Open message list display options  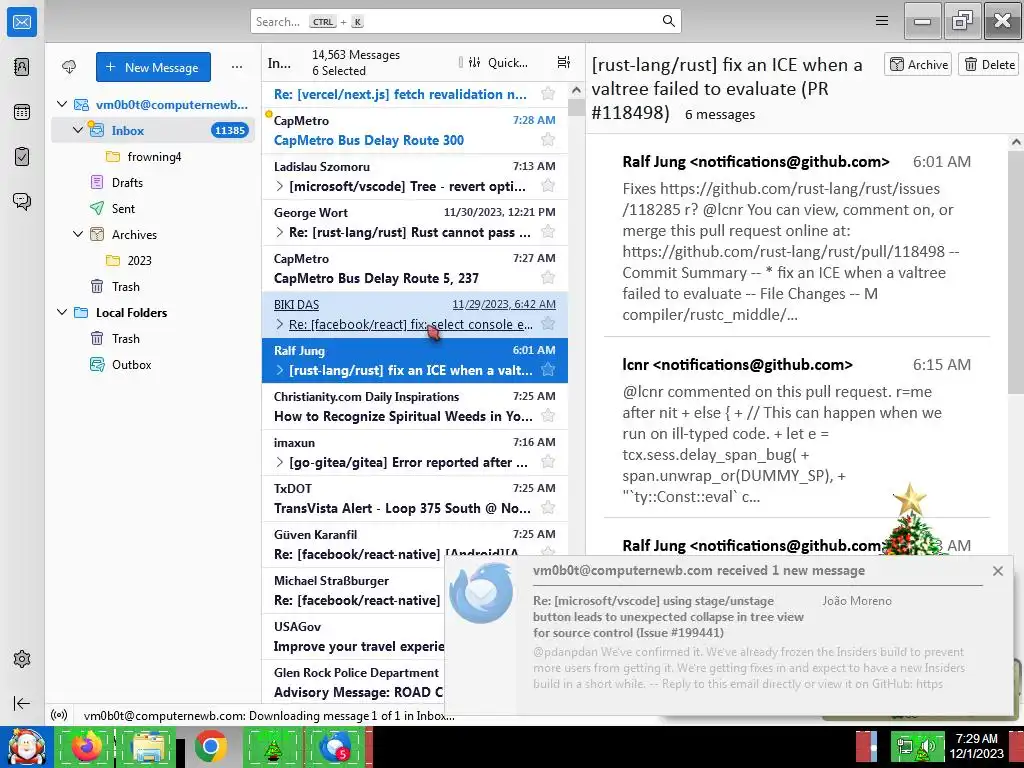[x=564, y=62]
